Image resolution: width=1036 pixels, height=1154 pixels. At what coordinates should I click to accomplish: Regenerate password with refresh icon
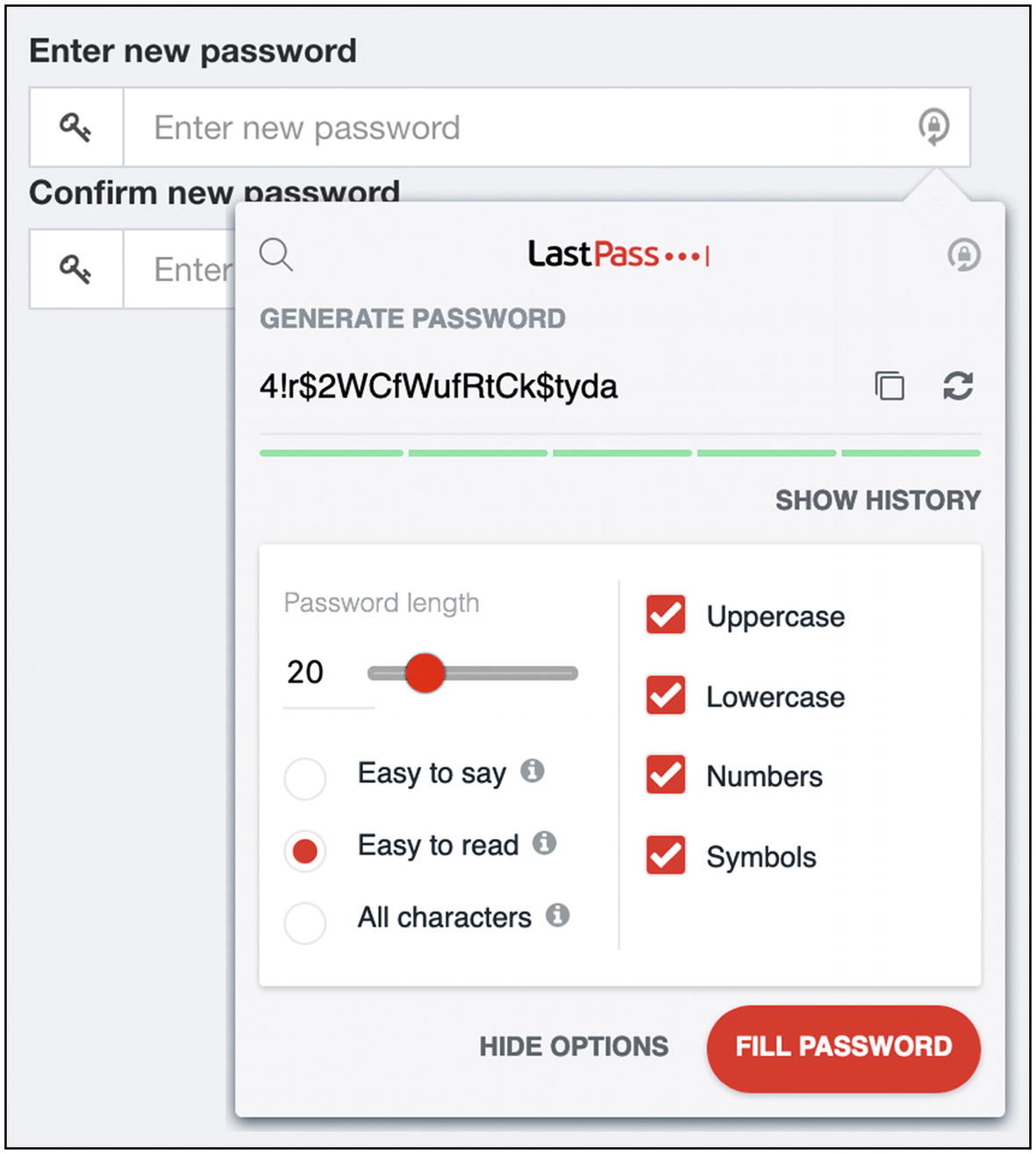pos(958,386)
